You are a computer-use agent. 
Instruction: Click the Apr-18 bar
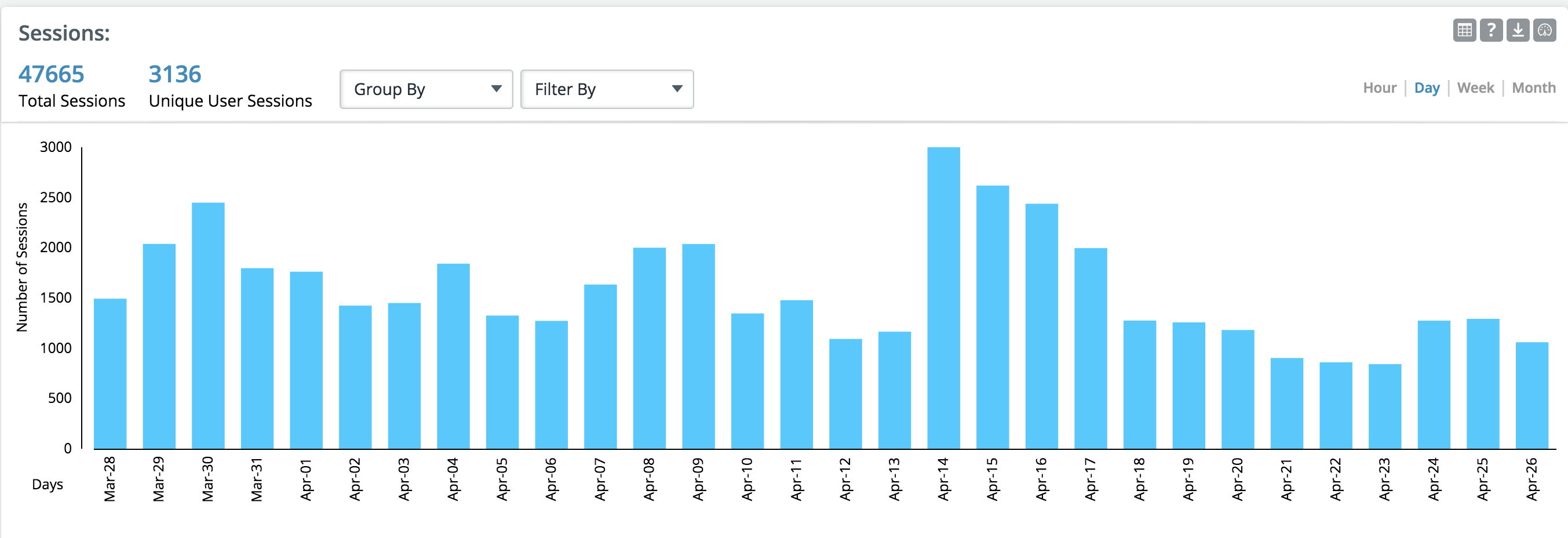pos(1140,385)
